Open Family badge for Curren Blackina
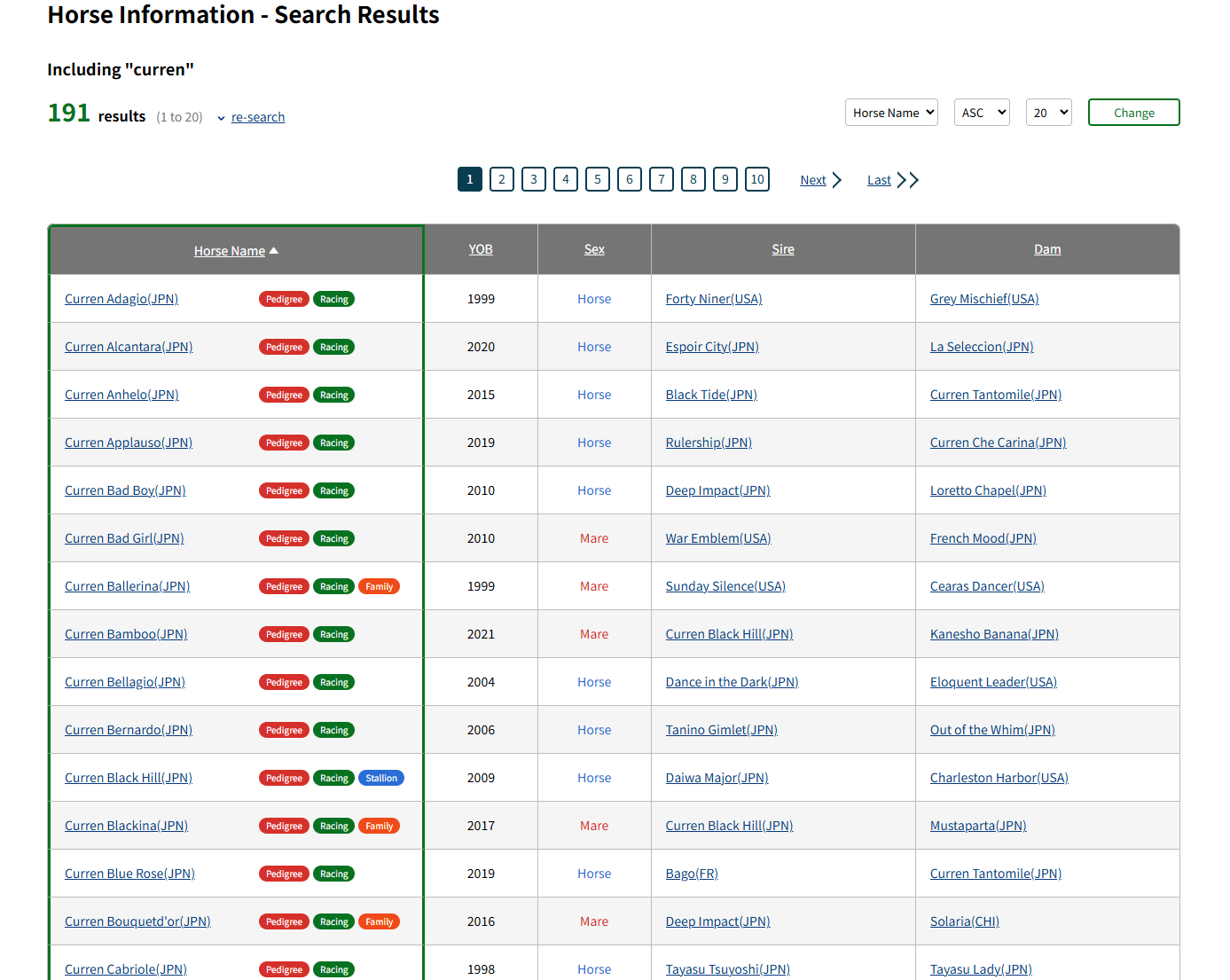Image resolution: width=1230 pixels, height=980 pixels. pos(379,827)
